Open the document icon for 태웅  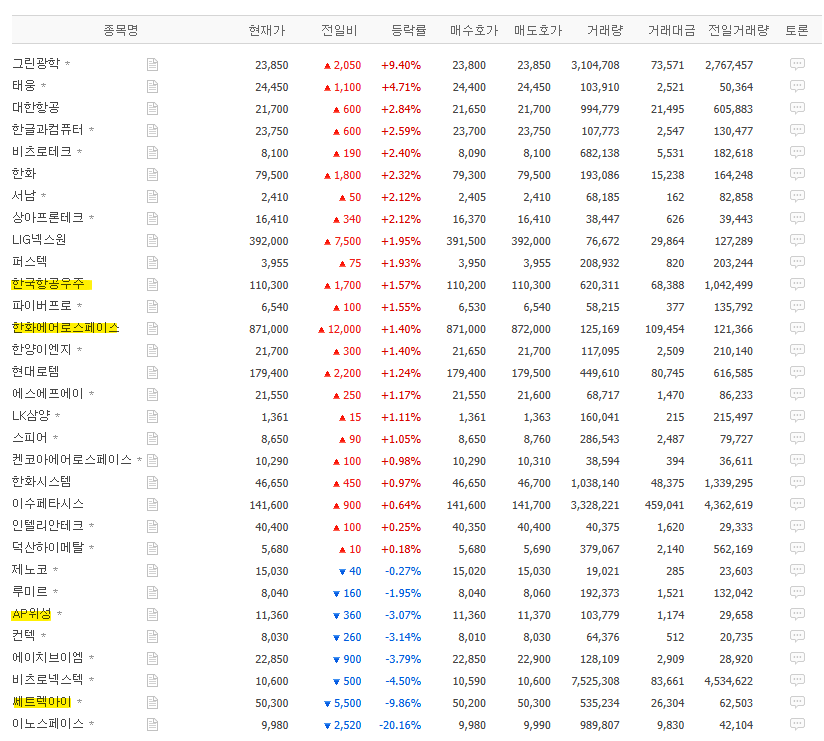pos(152,87)
